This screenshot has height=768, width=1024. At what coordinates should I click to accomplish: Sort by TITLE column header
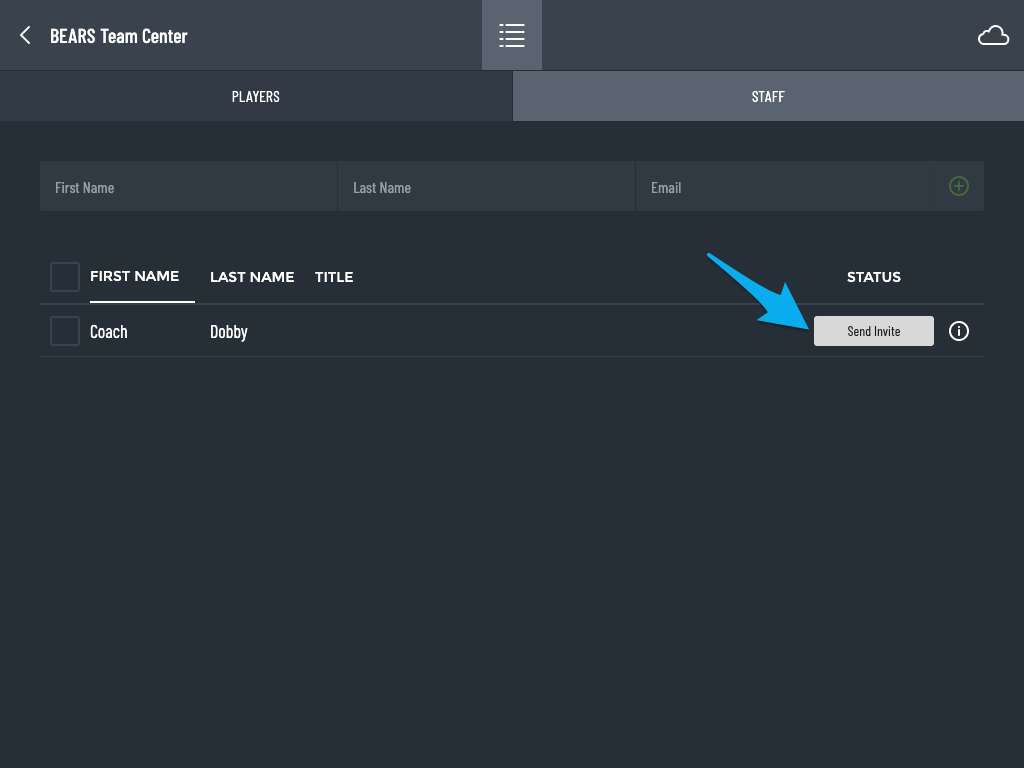point(334,277)
